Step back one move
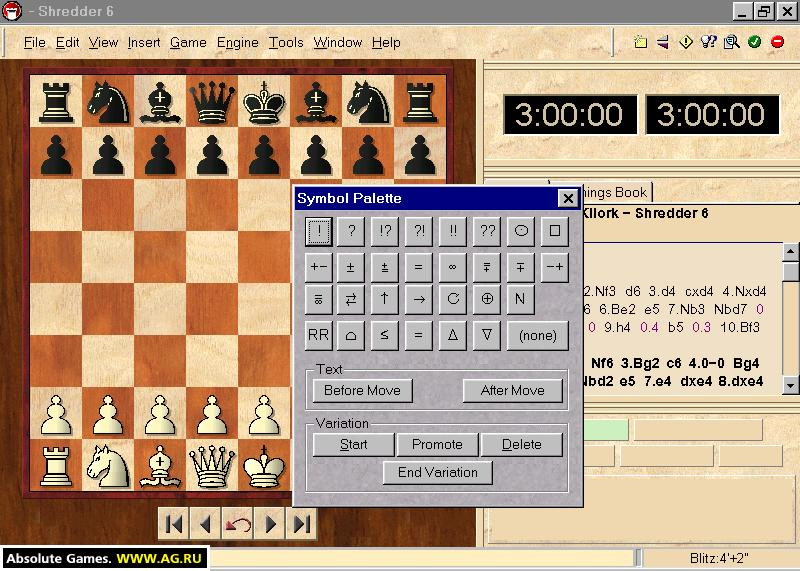The width and height of the screenshot is (800, 571). [206, 524]
